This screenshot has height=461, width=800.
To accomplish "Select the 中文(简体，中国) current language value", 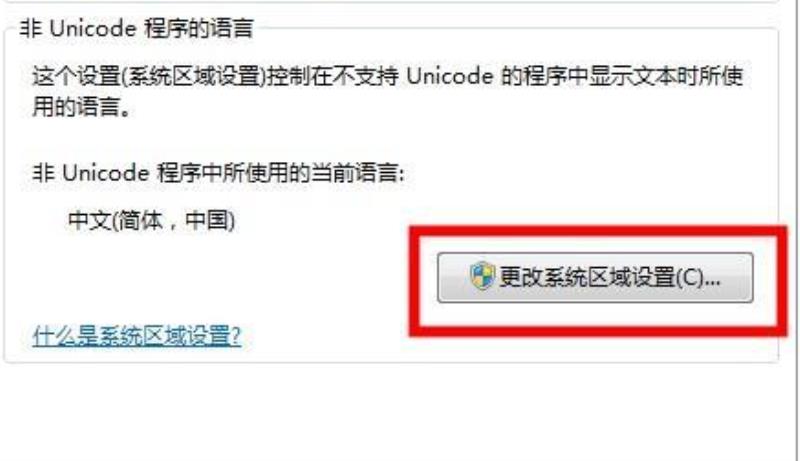I will coord(152,221).
